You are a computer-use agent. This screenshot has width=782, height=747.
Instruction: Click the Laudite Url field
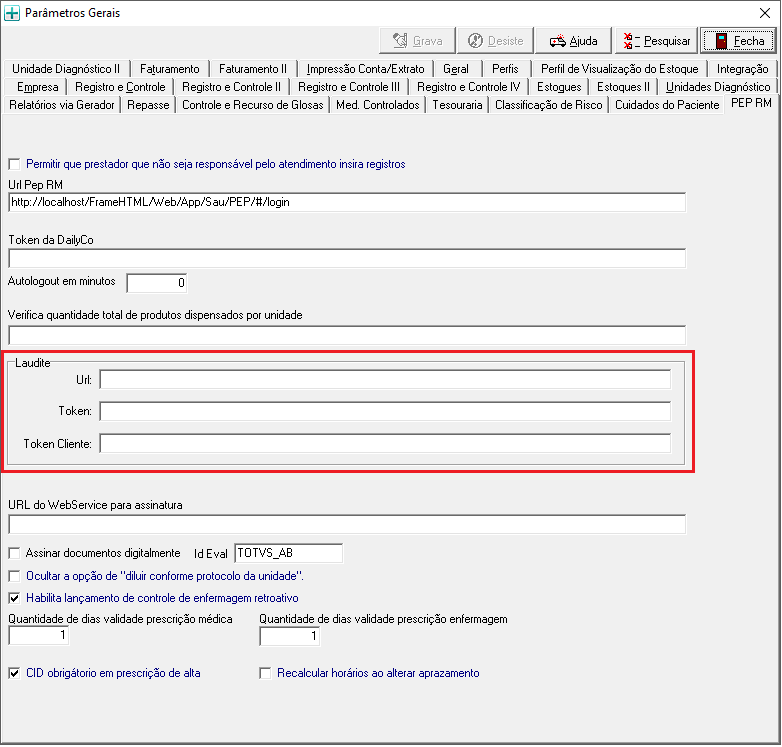coord(385,379)
